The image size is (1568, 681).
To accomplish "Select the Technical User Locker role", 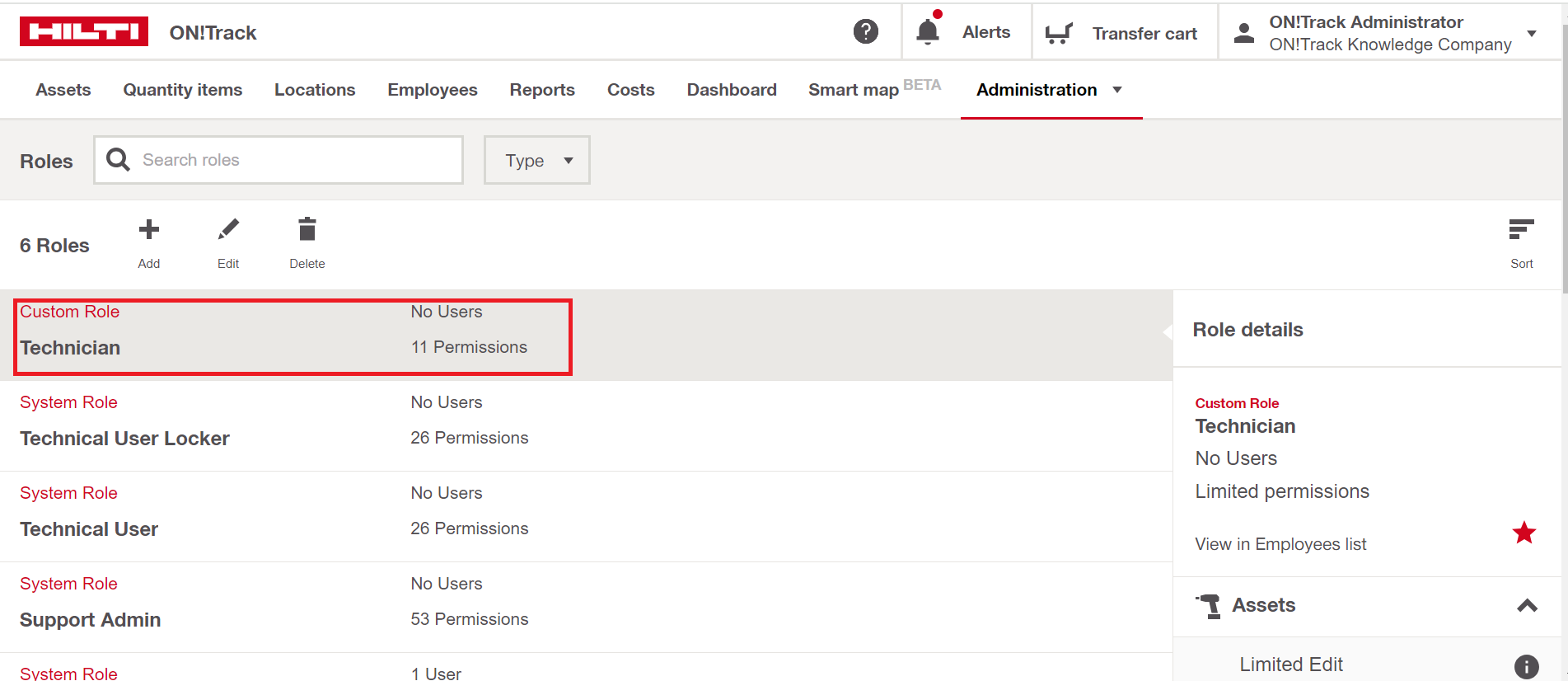I will tap(124, 439).
